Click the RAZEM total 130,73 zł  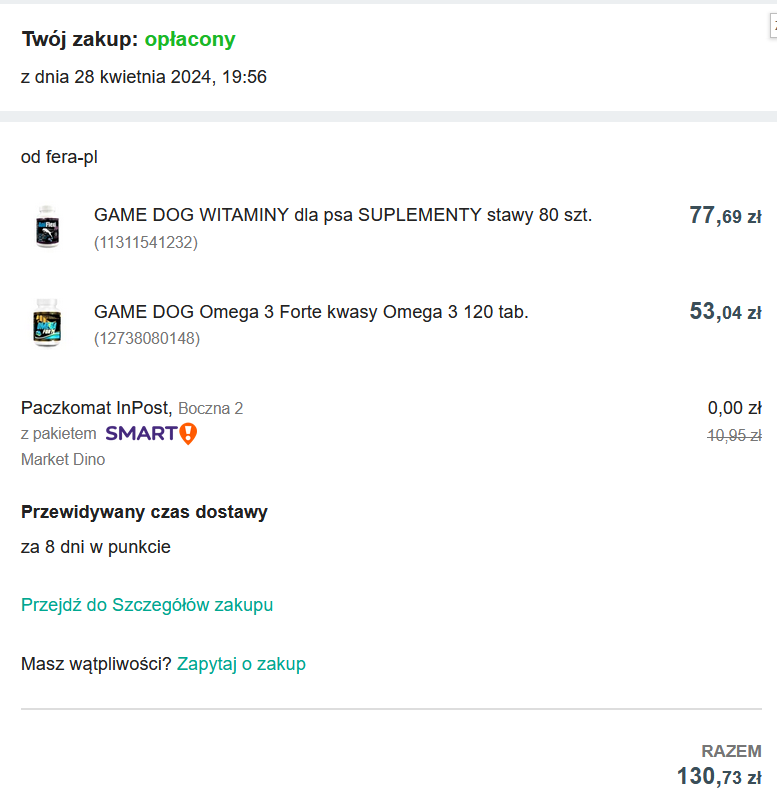(719, 776)
